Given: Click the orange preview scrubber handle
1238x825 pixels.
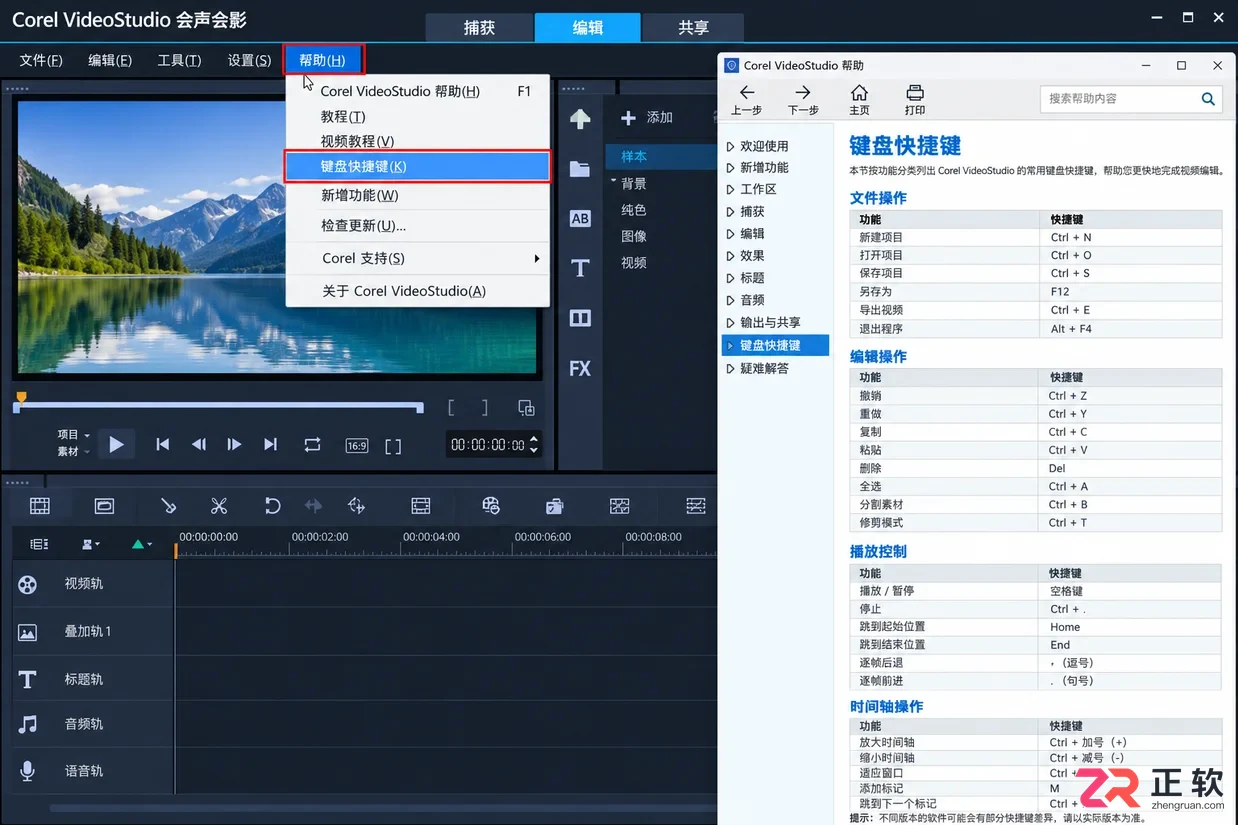Looking at the screenshot, I should tap(21, 398).
